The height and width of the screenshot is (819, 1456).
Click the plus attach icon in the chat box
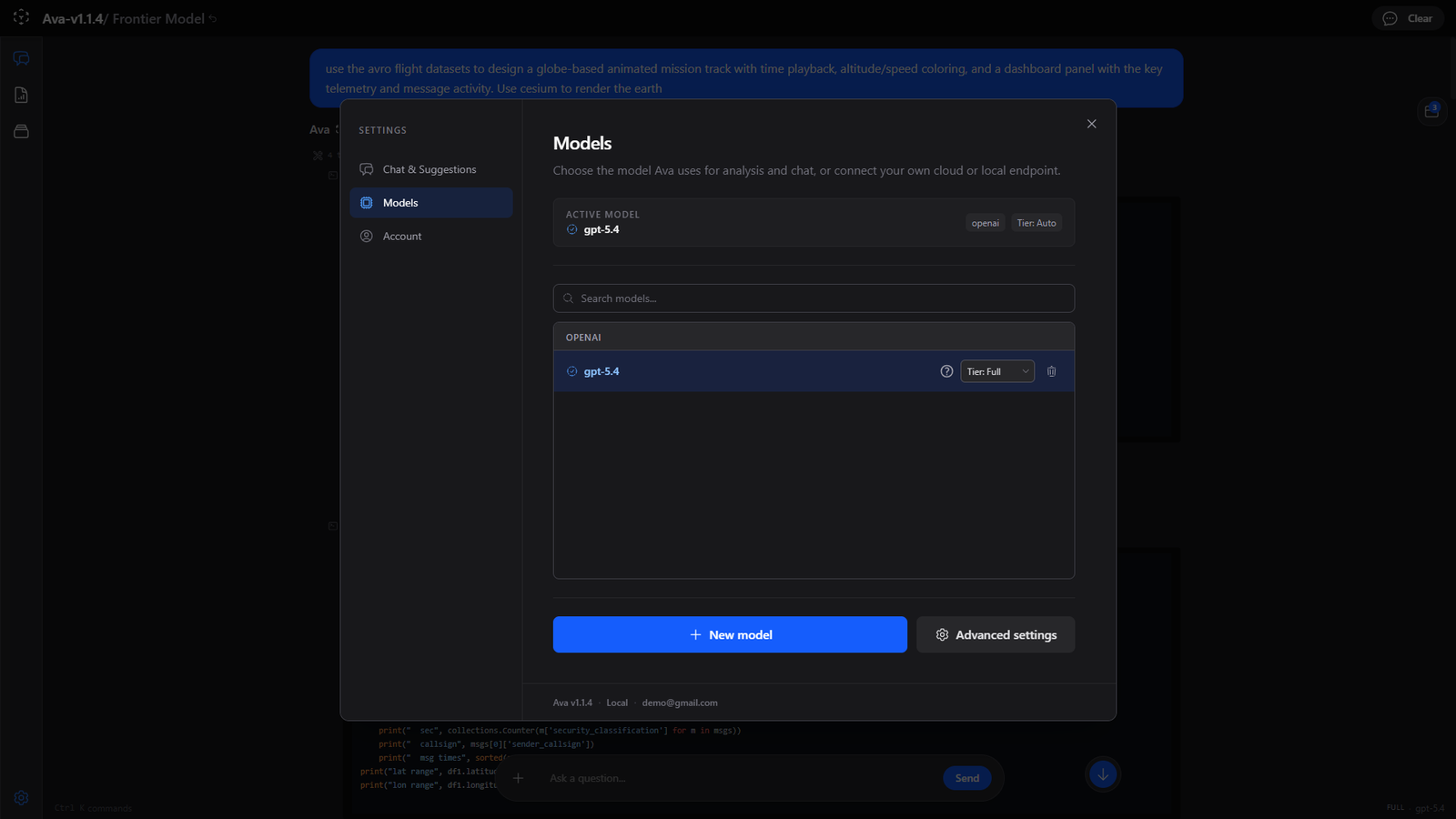tap(518, 778)
